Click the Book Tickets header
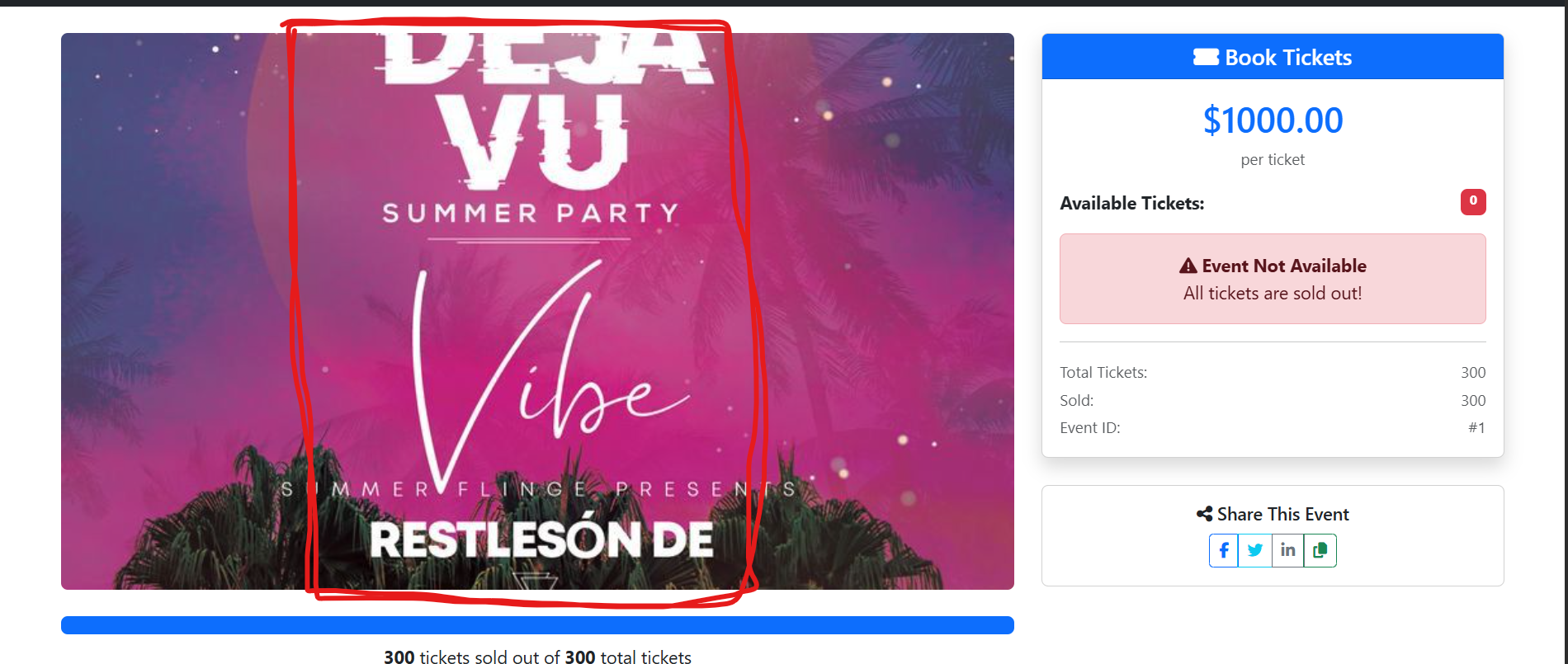1568x664 pixels. (1273, 57)
